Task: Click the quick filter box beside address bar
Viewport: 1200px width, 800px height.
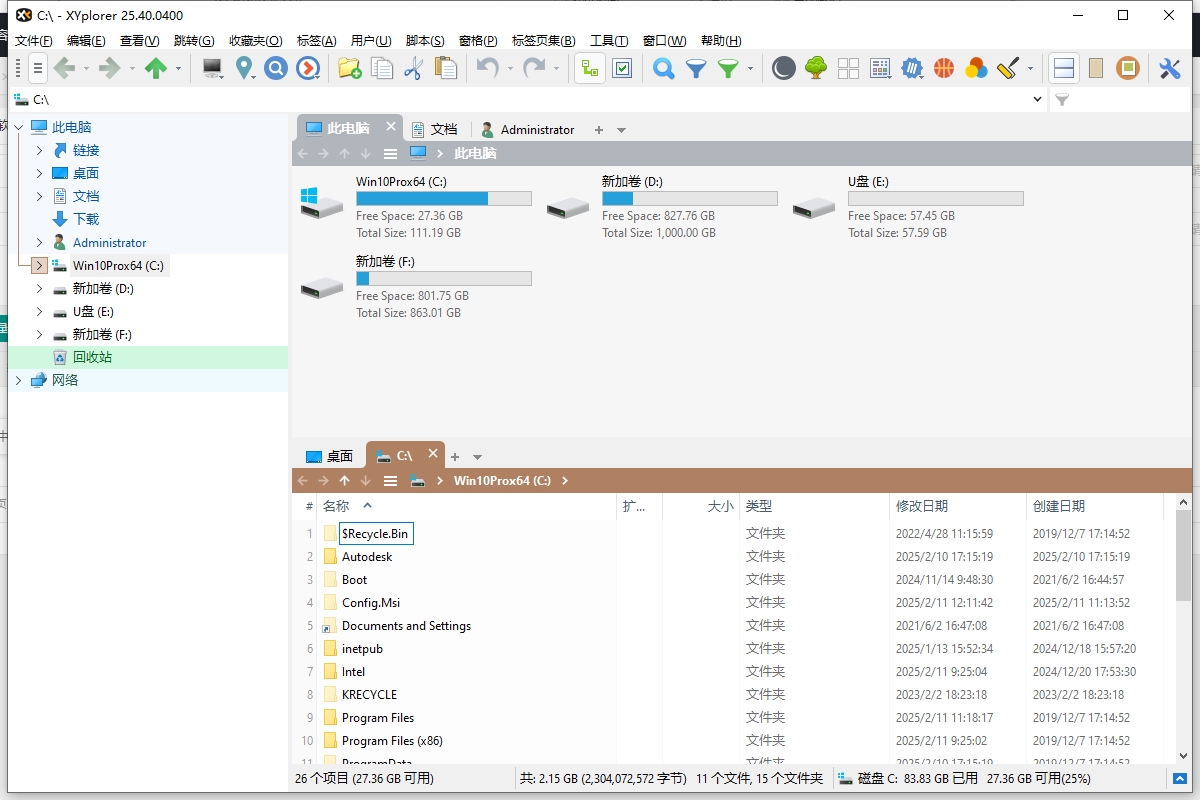Action: click(x=1122, y=99)
